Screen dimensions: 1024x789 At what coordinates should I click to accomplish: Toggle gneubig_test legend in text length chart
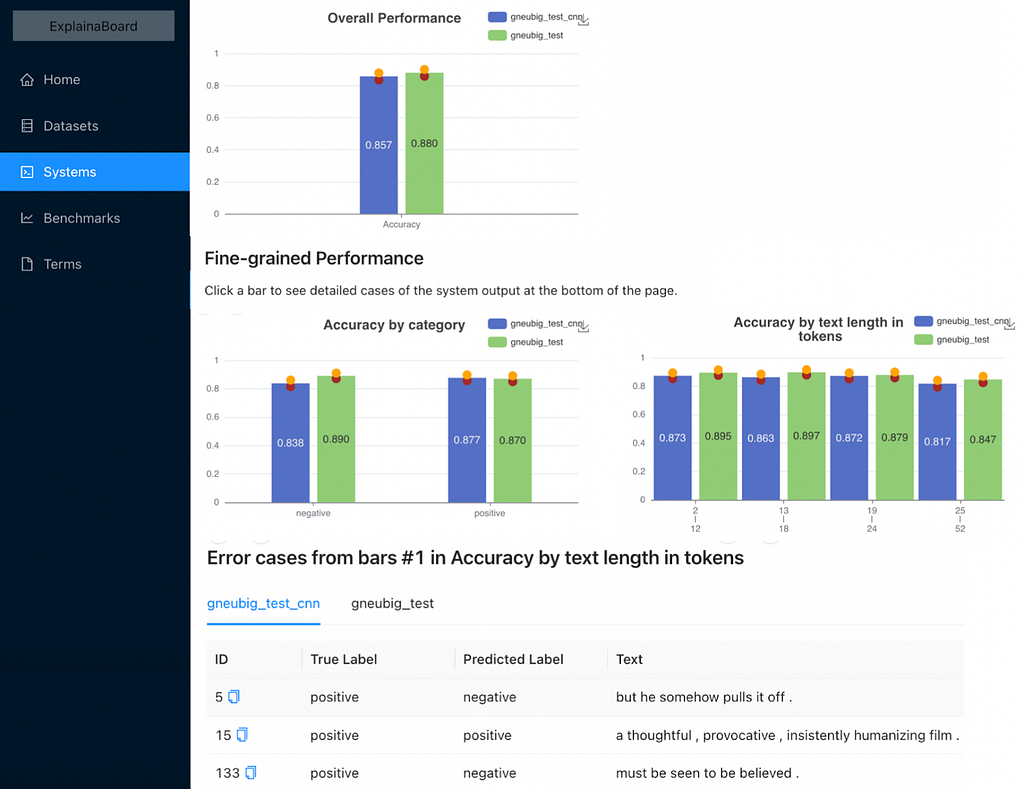pos(952,339)
